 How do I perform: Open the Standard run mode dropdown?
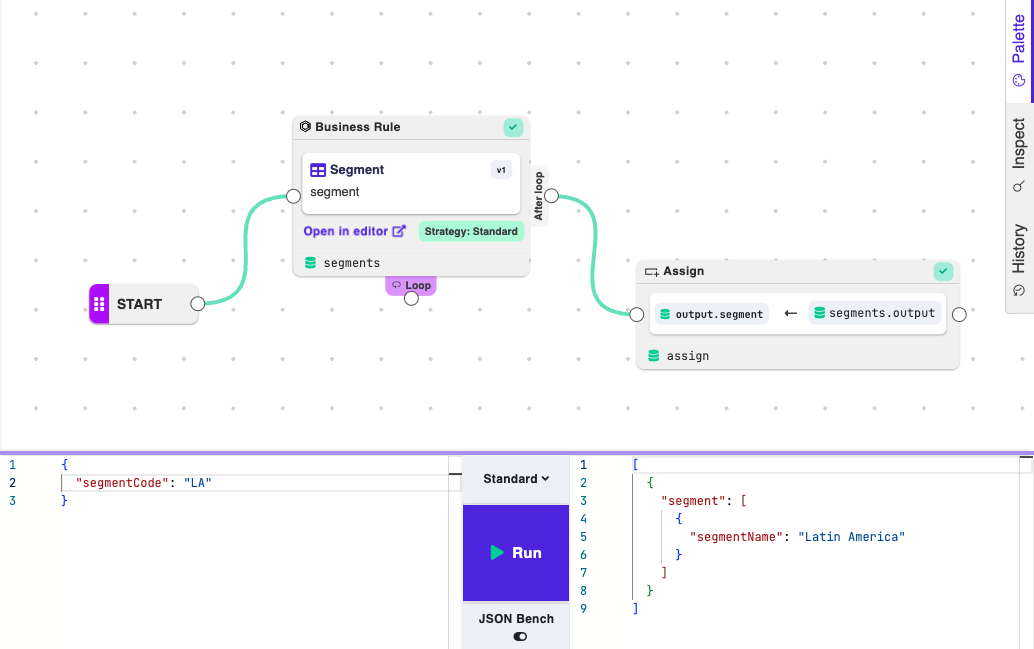[516, 479]
